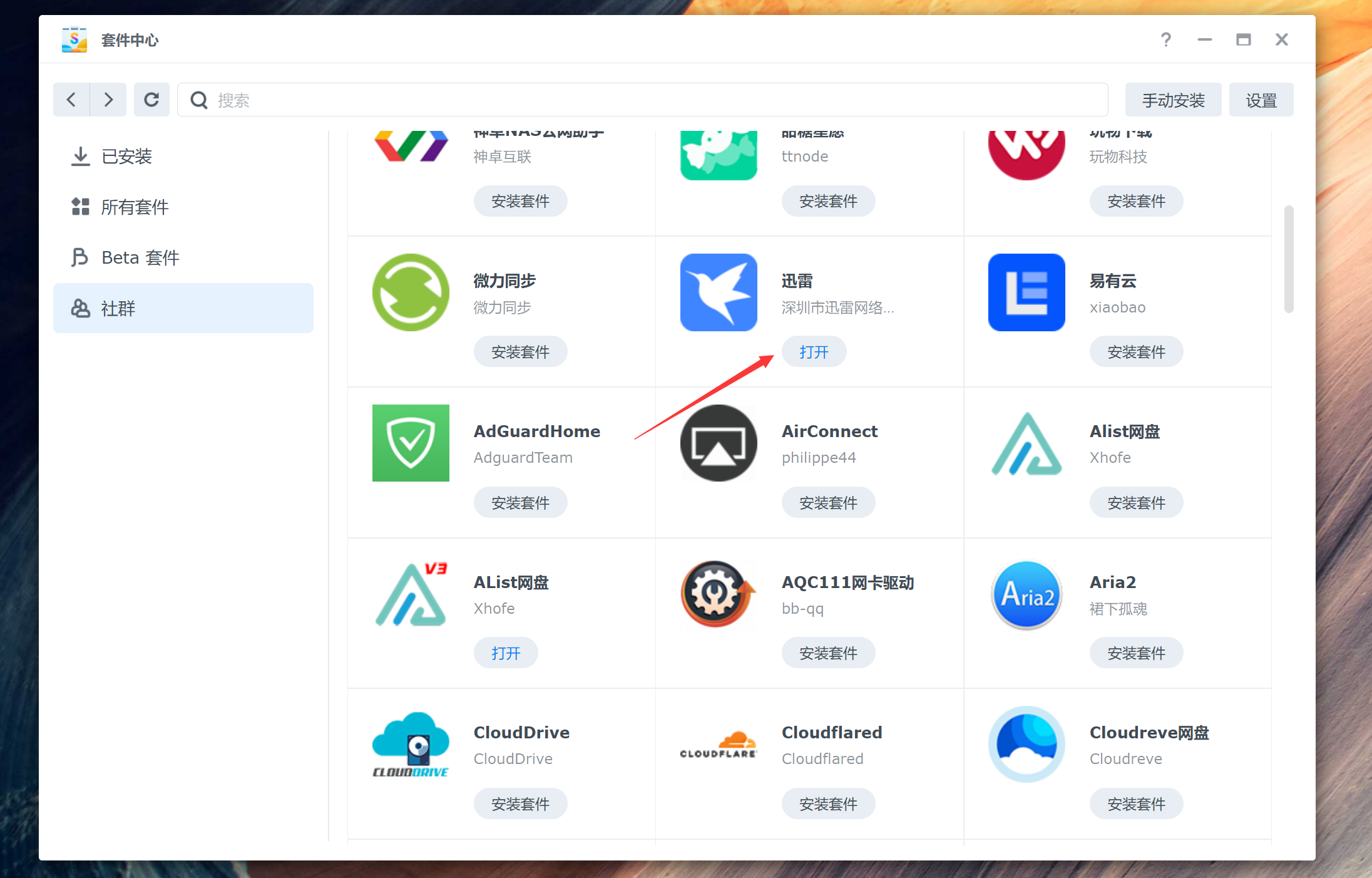Click the 迅雷 blue bird icon
Image resolution: width=1372 pixels, height=878 pixels.
click(x=719, y=292)
